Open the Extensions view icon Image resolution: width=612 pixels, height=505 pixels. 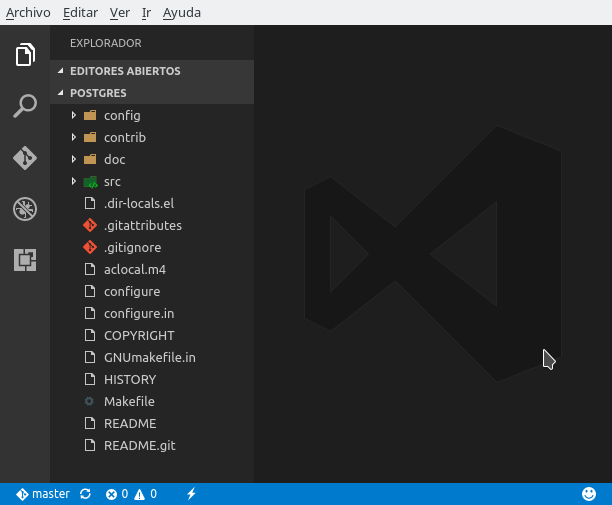[25, 260]
